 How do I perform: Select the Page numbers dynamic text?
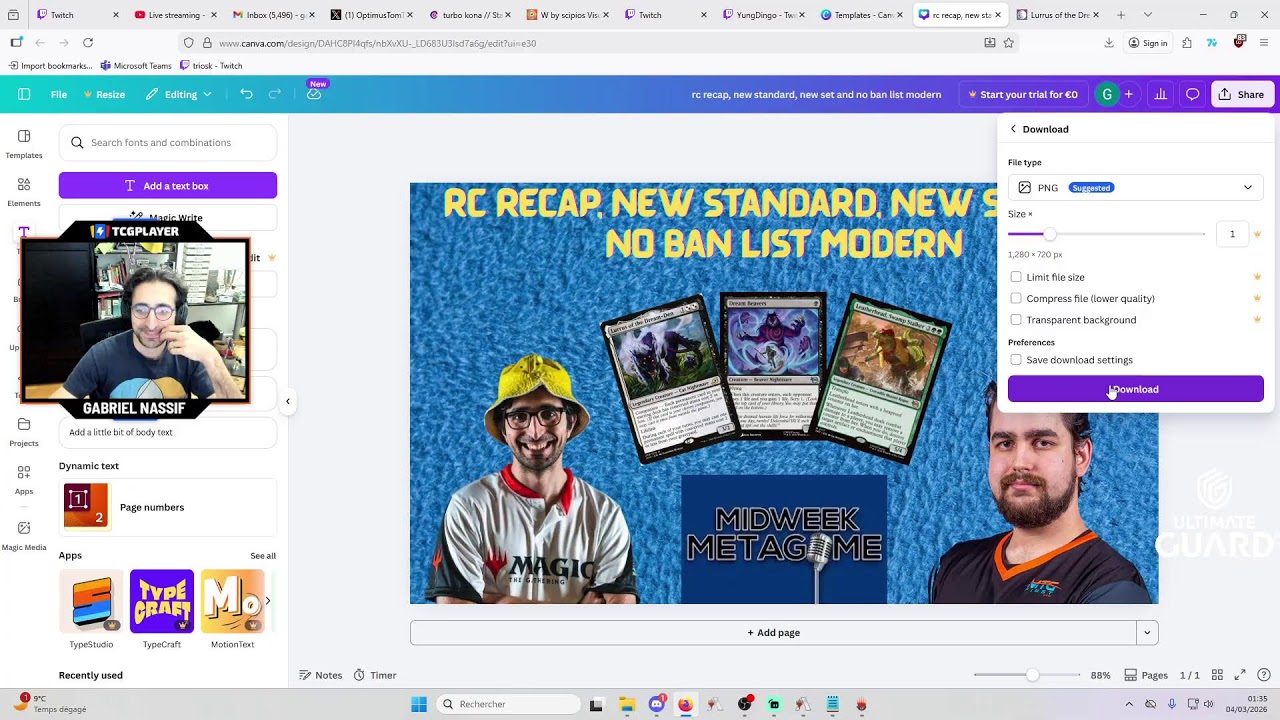[168, 507]
